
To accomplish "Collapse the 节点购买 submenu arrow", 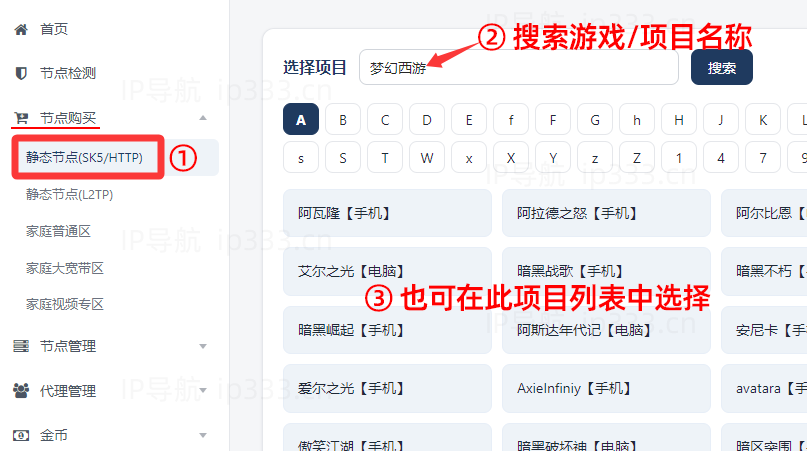I will pyautogui.click(x=203, y=118).
